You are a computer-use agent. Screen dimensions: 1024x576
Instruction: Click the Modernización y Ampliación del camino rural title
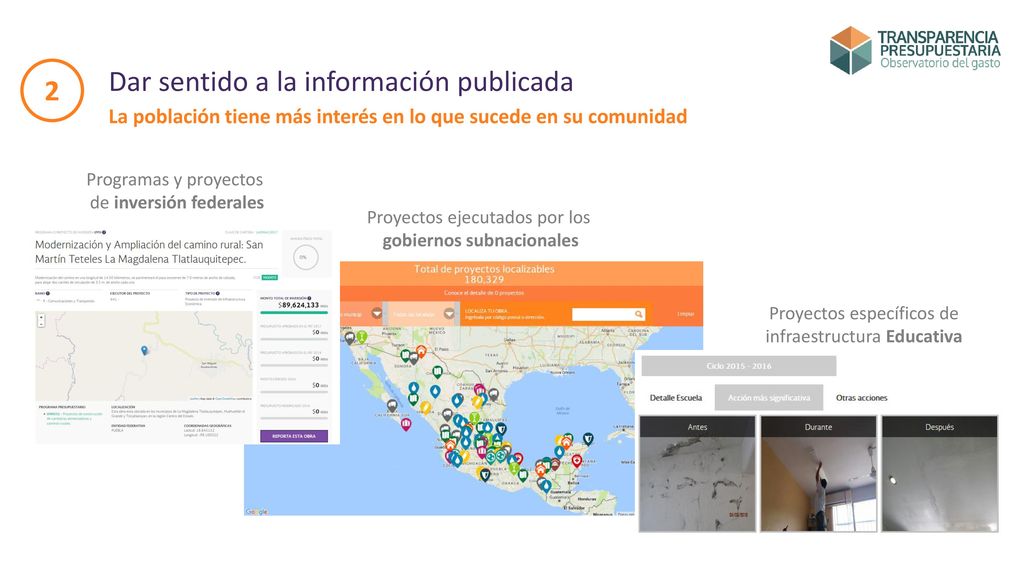[150, 251]
